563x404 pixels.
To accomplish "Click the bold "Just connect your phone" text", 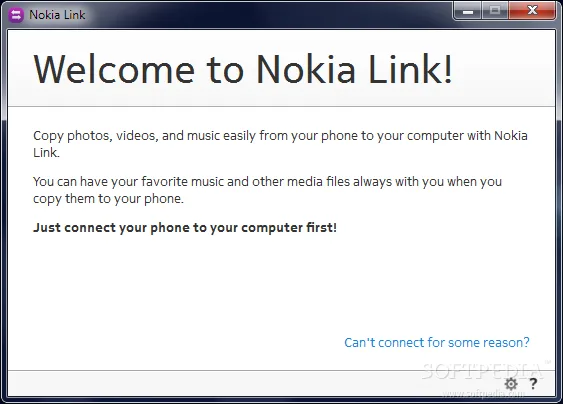I will pyautogui.click(x=185, y=228).
